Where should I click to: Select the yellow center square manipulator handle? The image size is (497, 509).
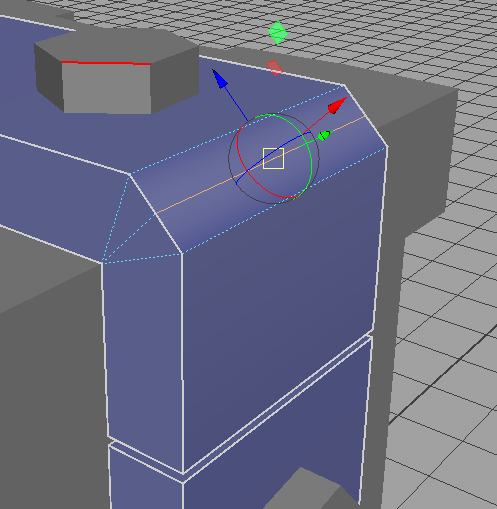(x=273, y=158)
